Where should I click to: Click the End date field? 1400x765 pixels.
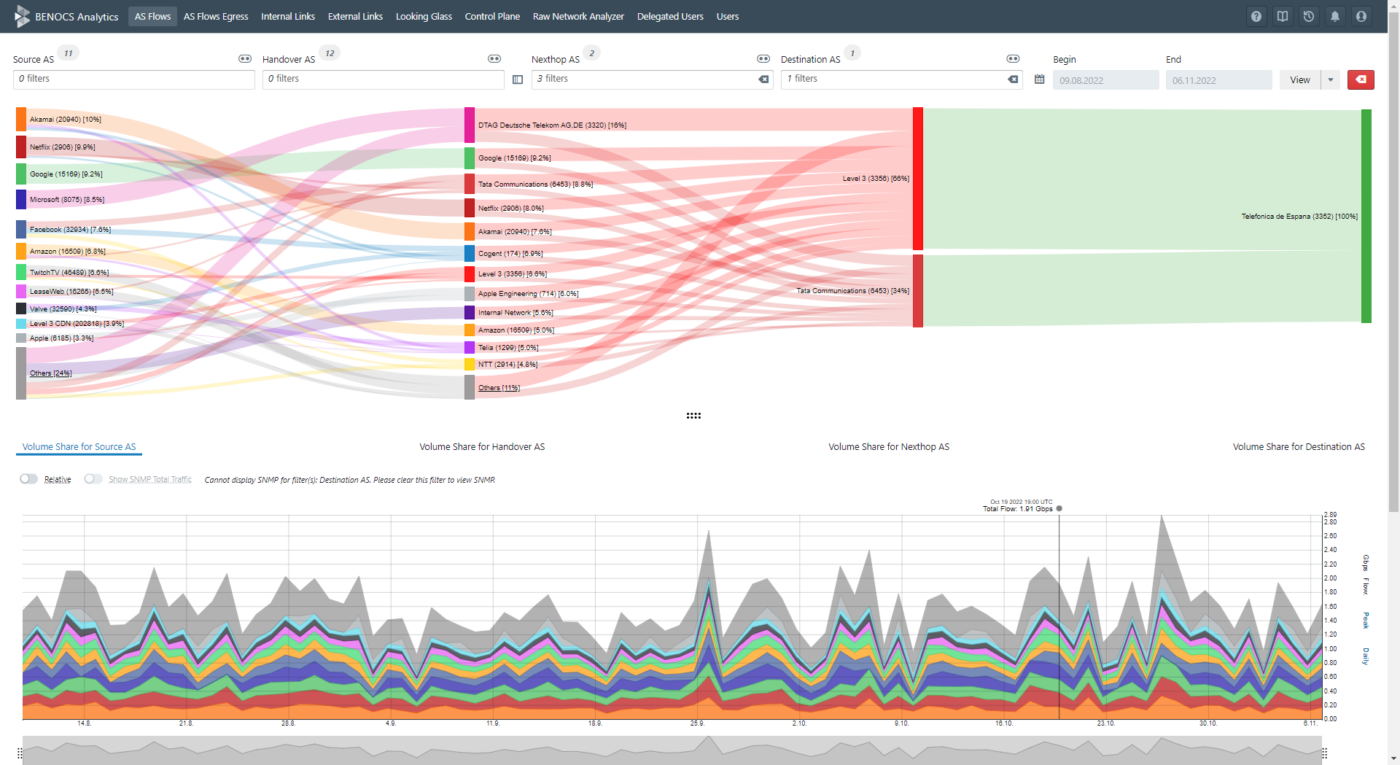point(1218,80)
